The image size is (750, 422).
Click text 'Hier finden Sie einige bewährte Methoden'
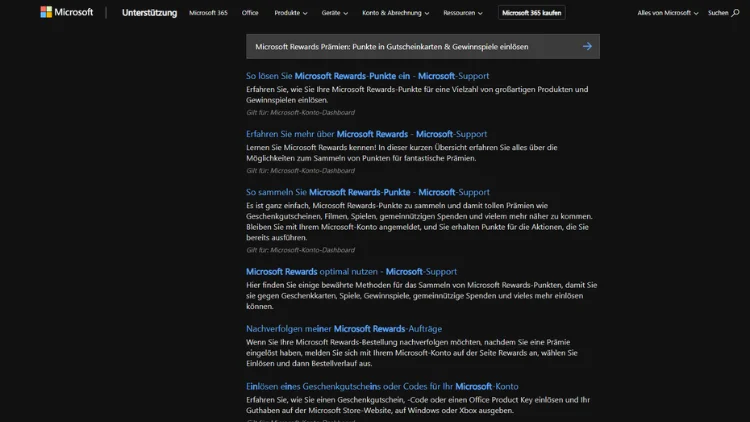[x=318, y=285]
